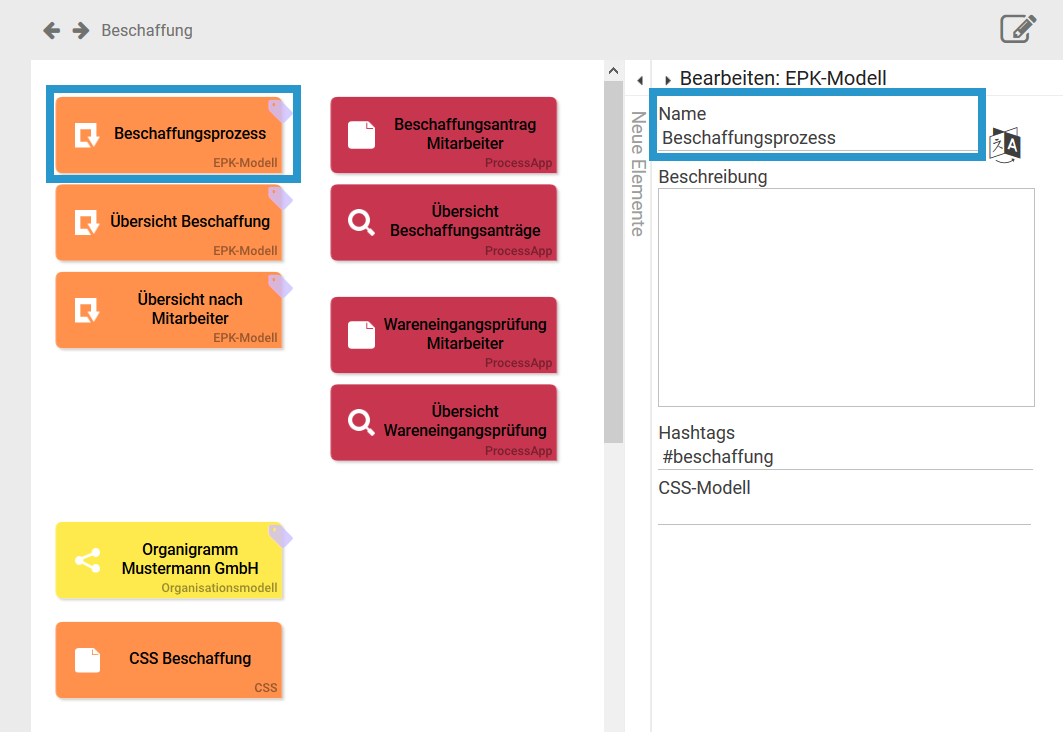This screenshot has width=1063, height=732.
Task: Toggle edit mode with pencil icon
Action: tap(1018, 28)
